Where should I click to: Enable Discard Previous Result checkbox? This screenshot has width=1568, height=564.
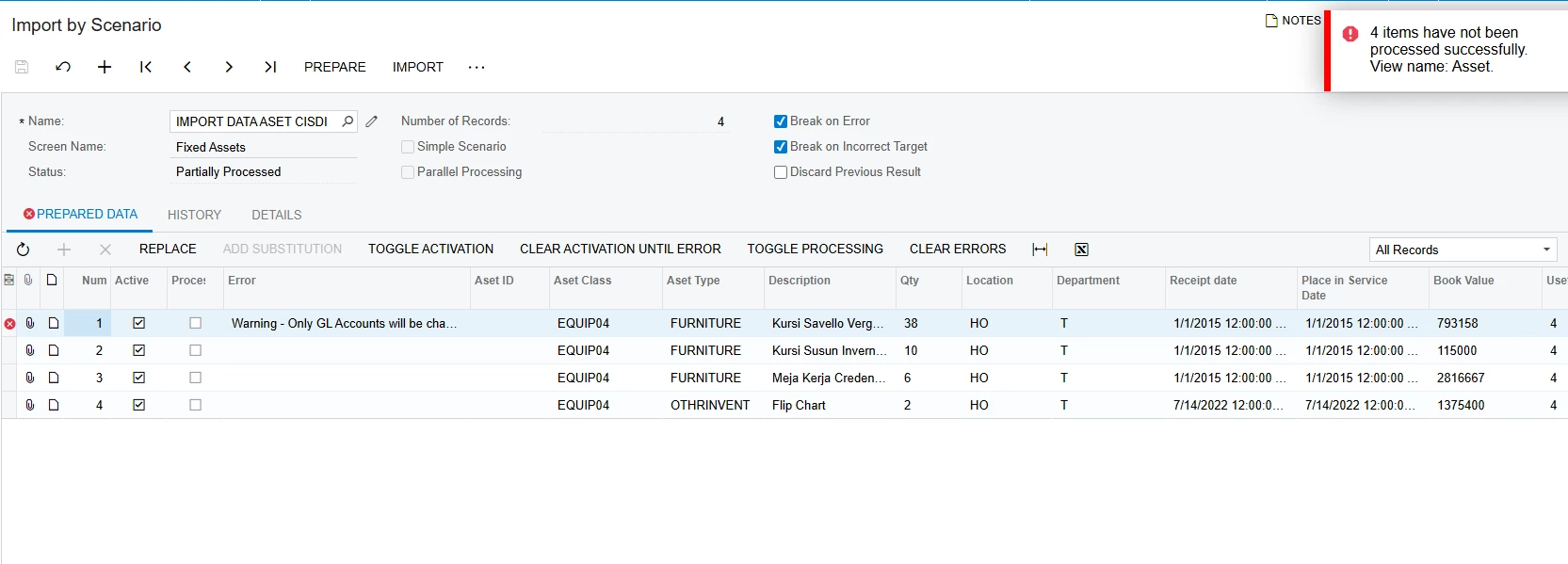781,172
